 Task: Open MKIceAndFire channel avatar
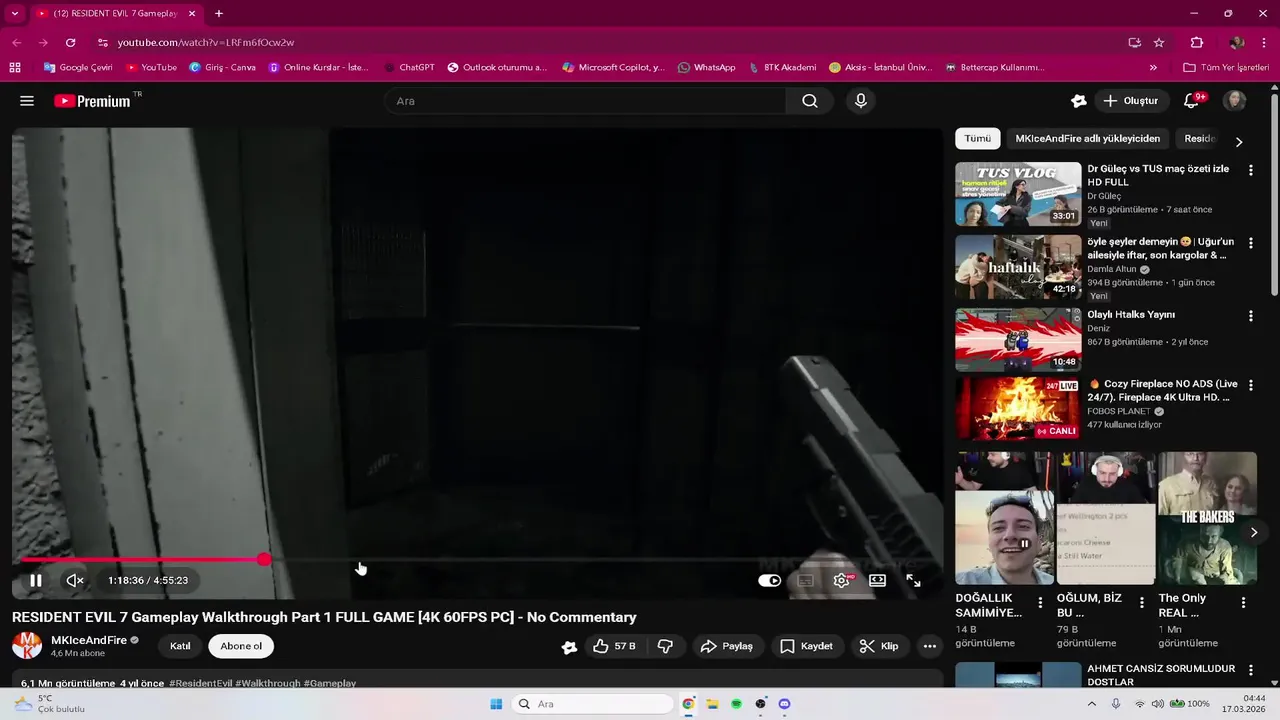tap(27, 646)
